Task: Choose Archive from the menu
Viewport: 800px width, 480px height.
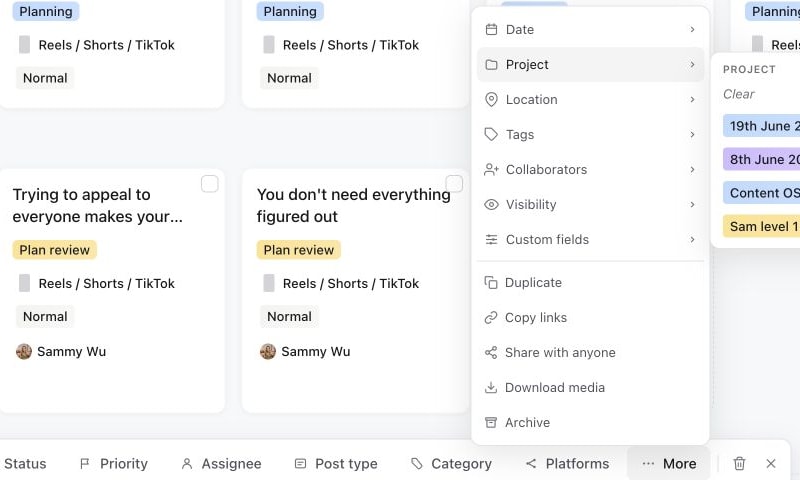Action: [x=590, y=422]
